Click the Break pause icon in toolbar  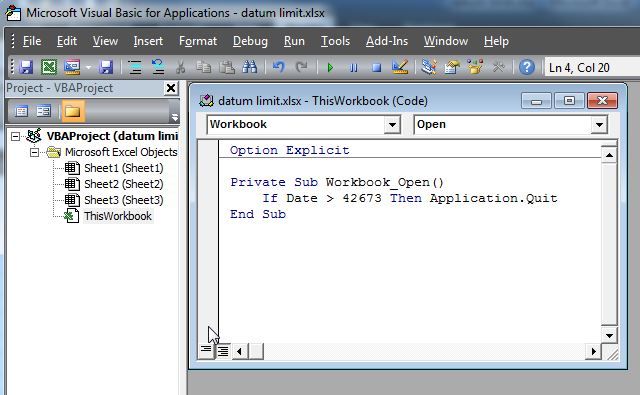[x=353, y=67]
